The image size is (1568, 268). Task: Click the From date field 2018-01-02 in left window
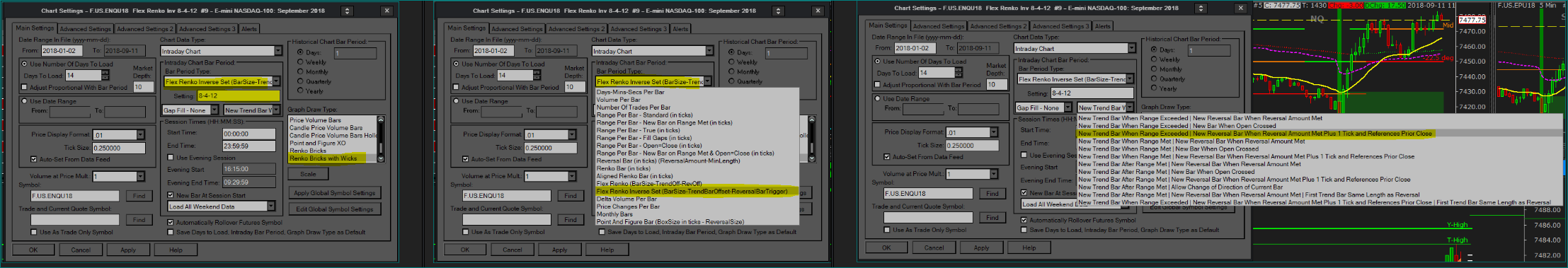[62, 51]
